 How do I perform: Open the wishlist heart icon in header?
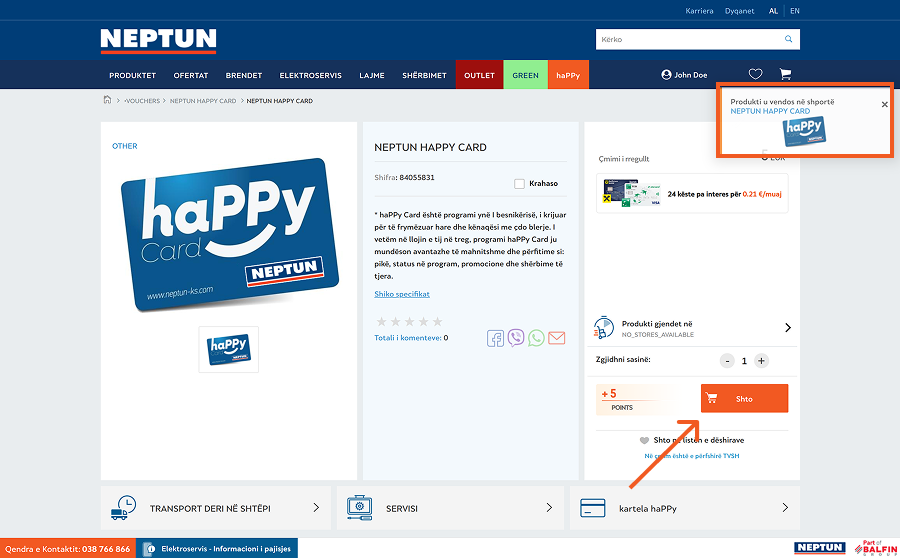tap(755, 74)
